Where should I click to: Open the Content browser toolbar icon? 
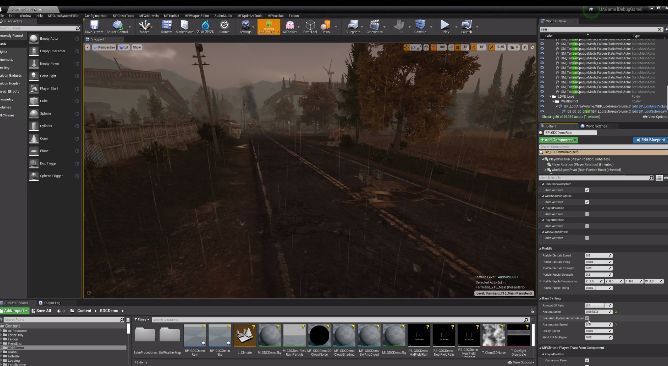click(166, 26)
